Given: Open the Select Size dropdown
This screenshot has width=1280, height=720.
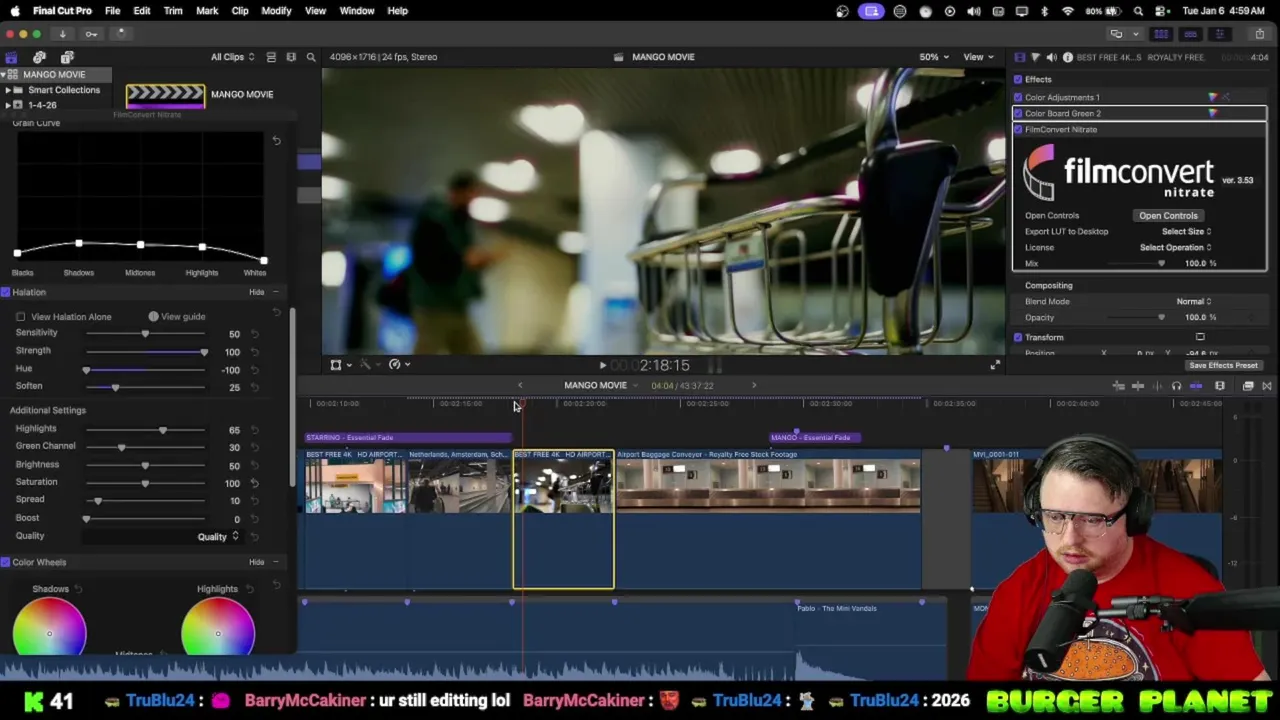Looking at the screenshot, I should [x=1187, y=231].
